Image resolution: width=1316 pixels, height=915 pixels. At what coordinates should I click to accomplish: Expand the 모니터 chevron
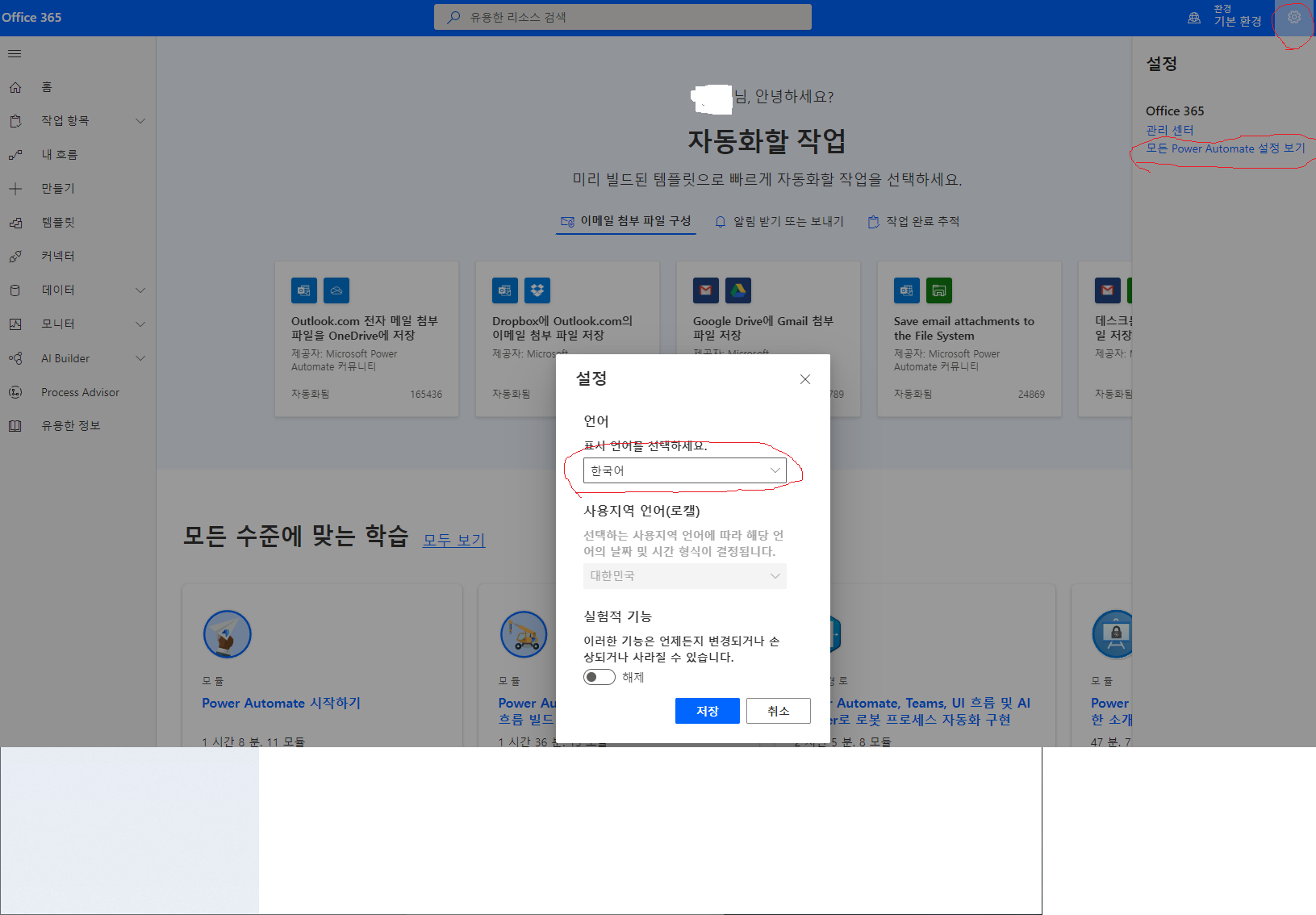click(140, 324)
